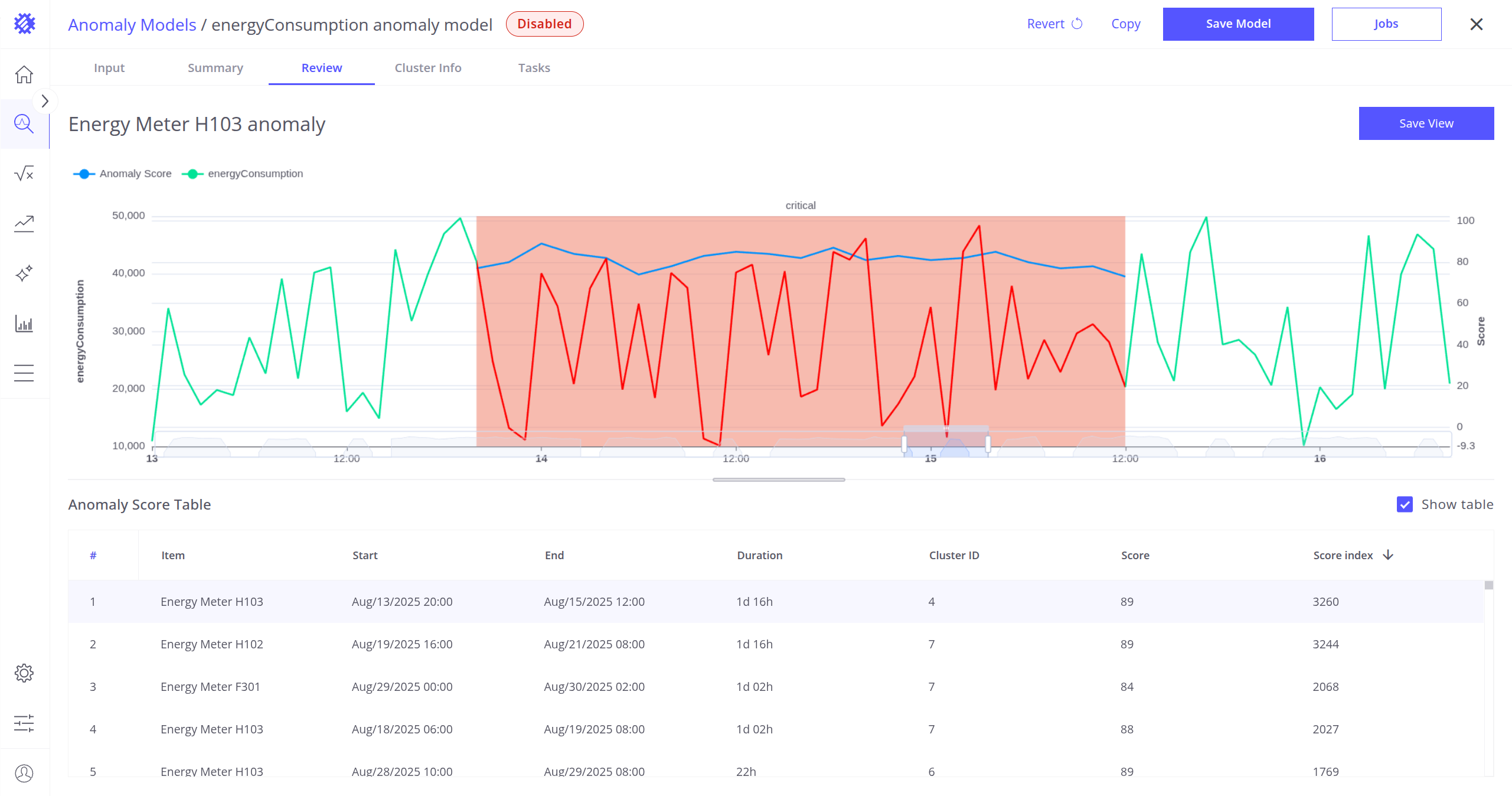Click the chart range slider left handle
Screen dimensions: 1512x796
pyautogui.click(x=904, y=443)
